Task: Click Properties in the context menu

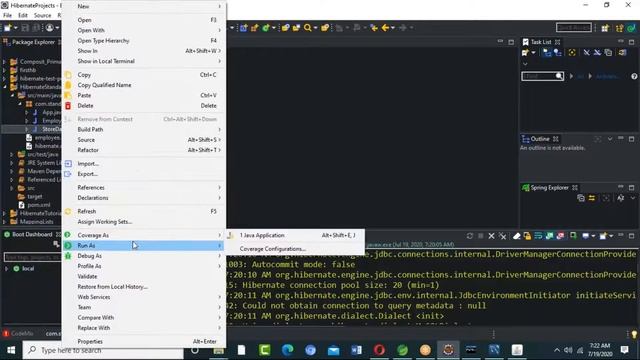Action: click(x=144, y=342)
